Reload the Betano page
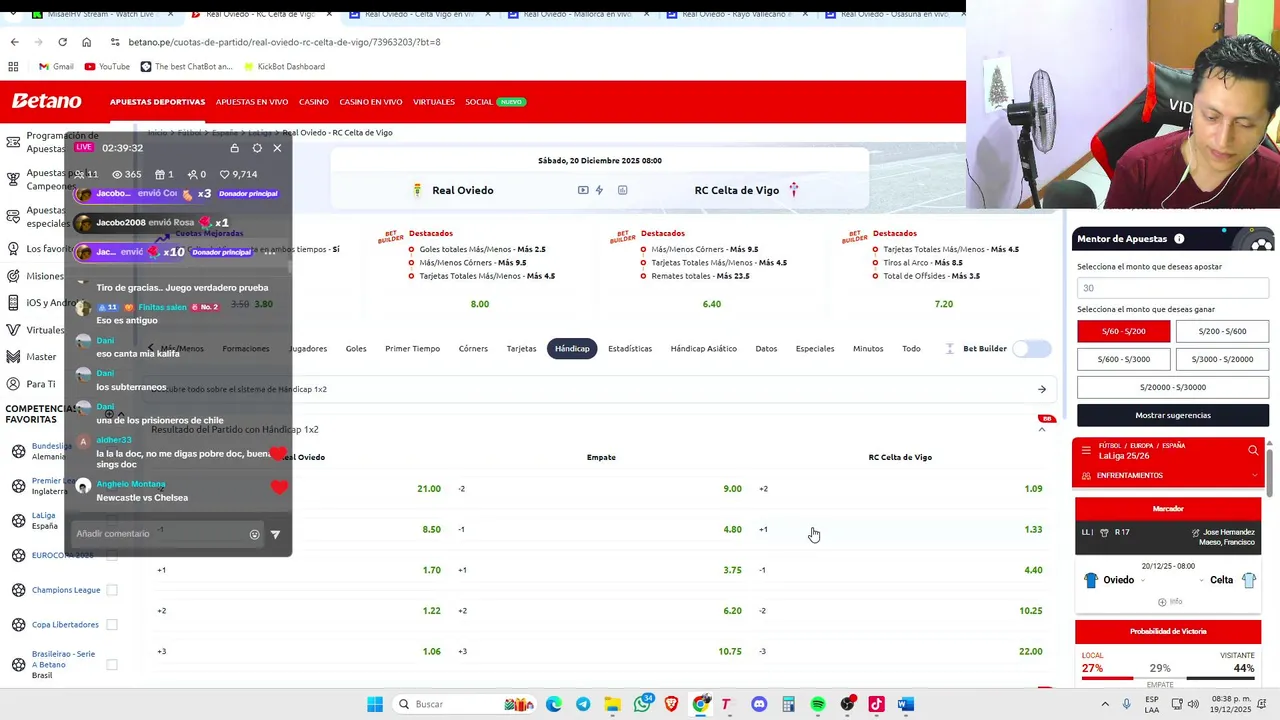Screen dimensions: 1280x720 pyautogui.click(x=62, y=42)
